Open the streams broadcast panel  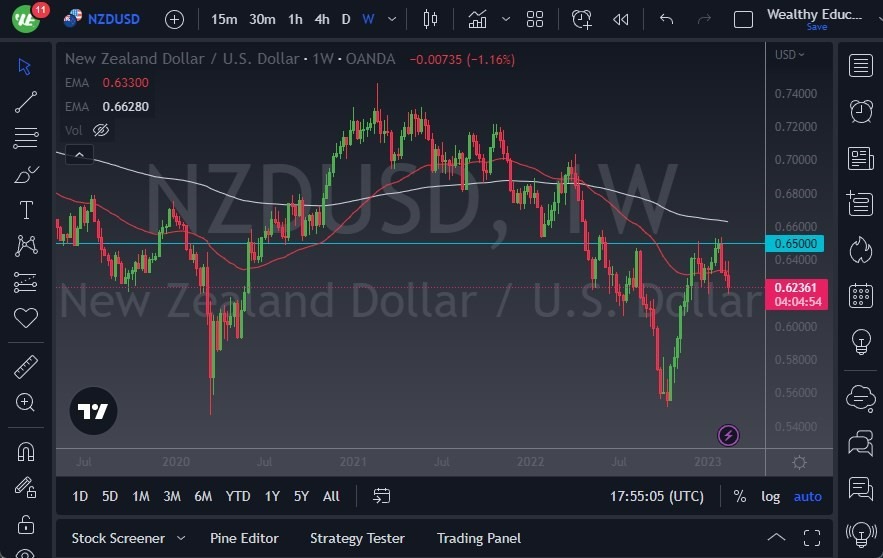coord(860,534)
